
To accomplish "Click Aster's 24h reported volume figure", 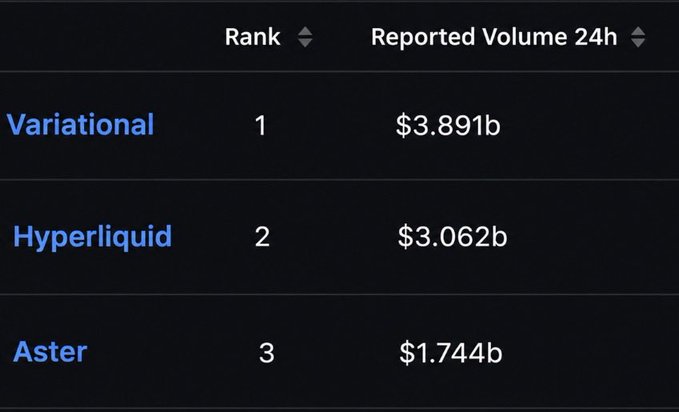I will coord(451,353).
